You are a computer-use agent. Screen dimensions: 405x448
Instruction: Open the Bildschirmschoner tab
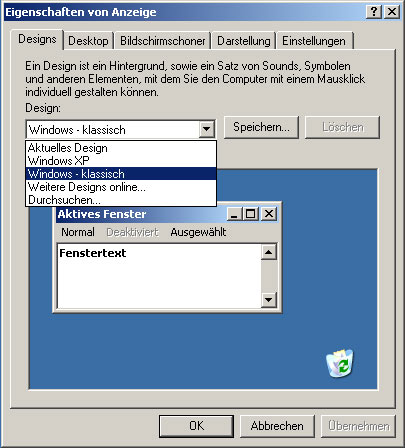(x=162, y=41)
